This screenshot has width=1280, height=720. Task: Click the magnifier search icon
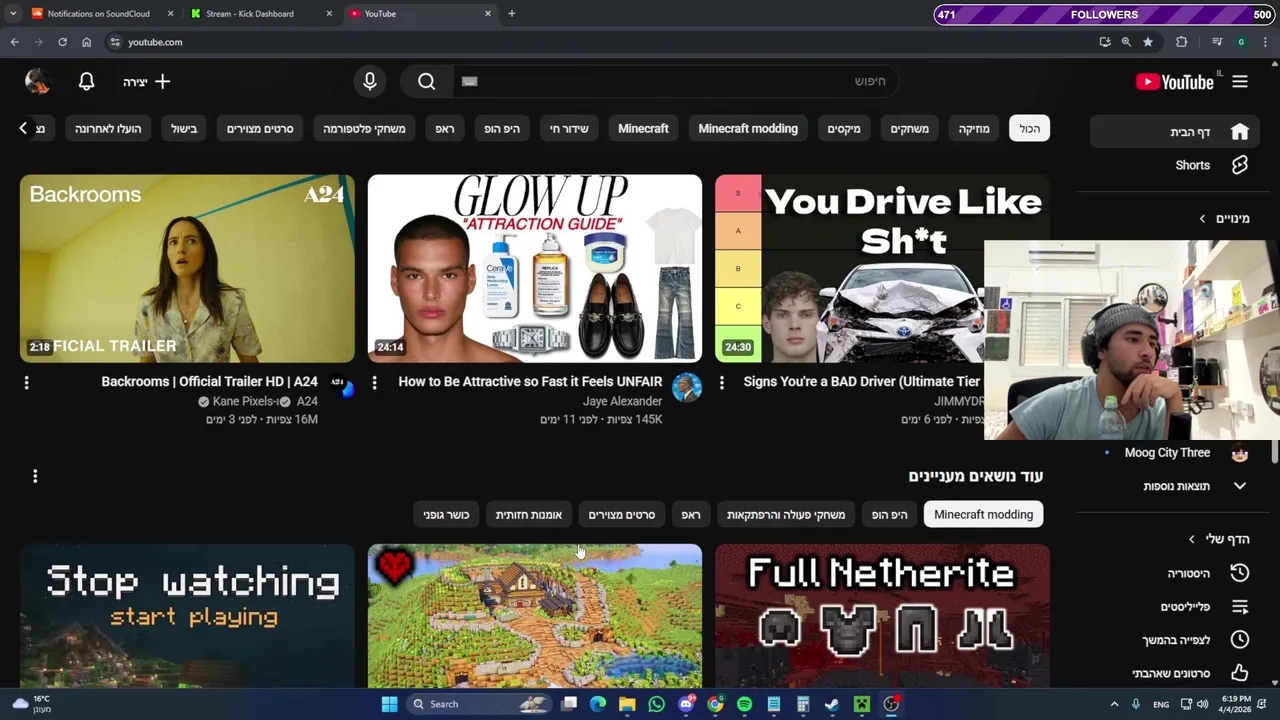click(x=427, y=82)
